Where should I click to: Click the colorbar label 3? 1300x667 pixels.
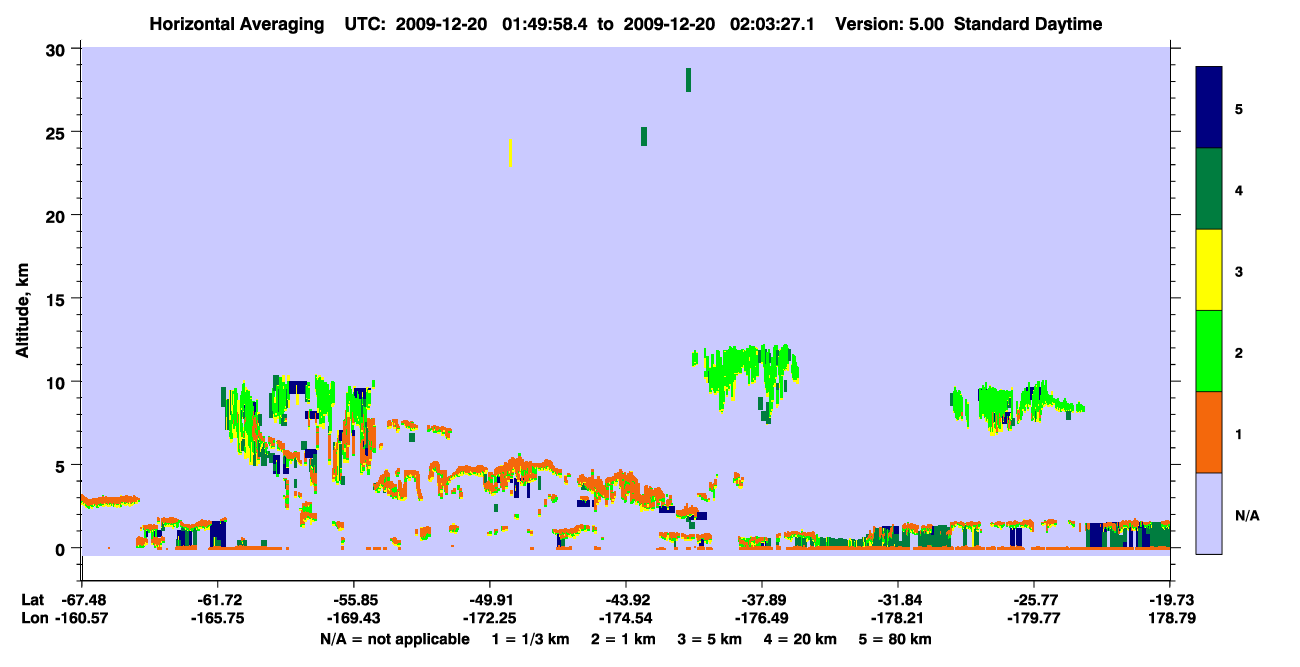[1239, 271]
